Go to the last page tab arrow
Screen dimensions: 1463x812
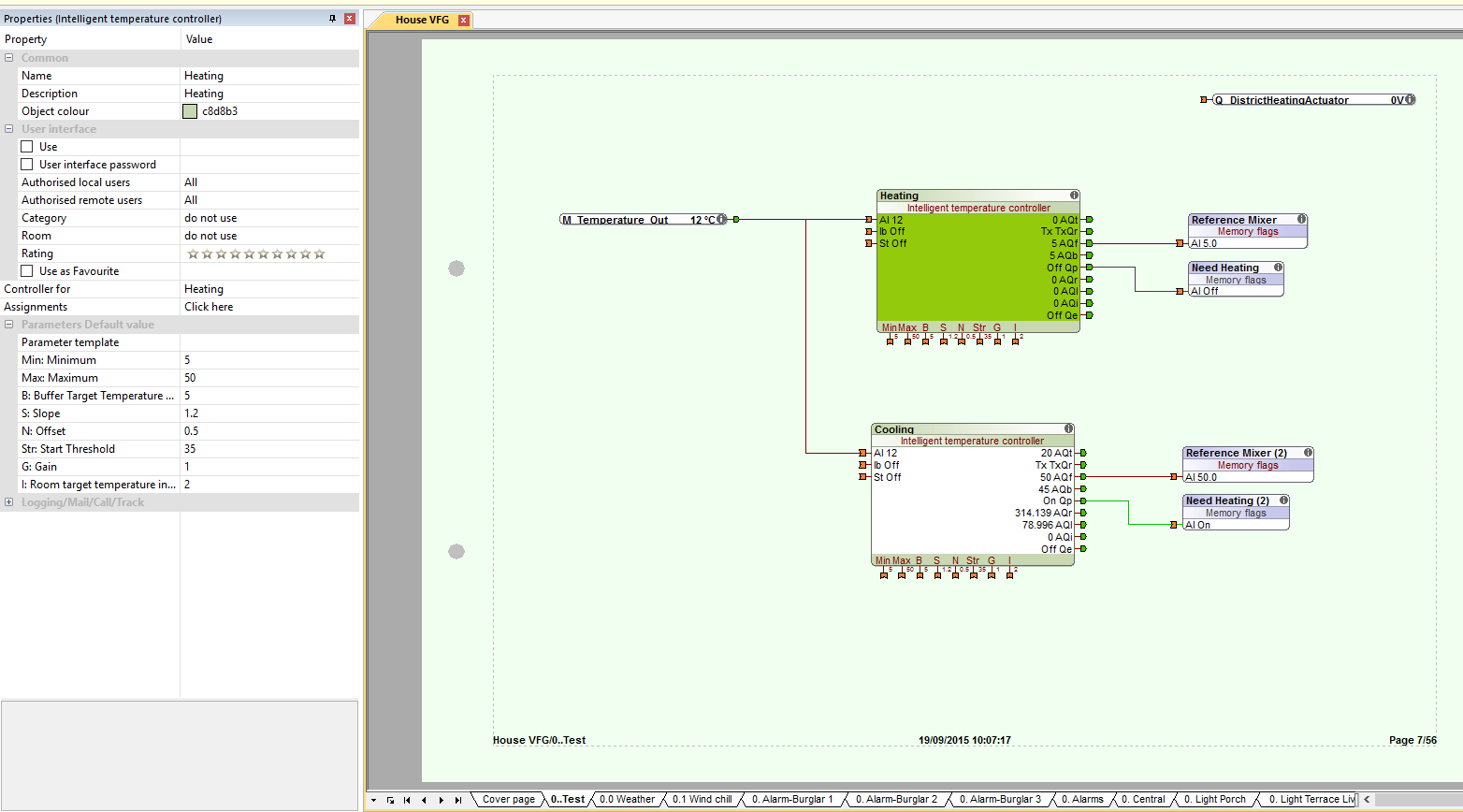[x=457, y=800]
